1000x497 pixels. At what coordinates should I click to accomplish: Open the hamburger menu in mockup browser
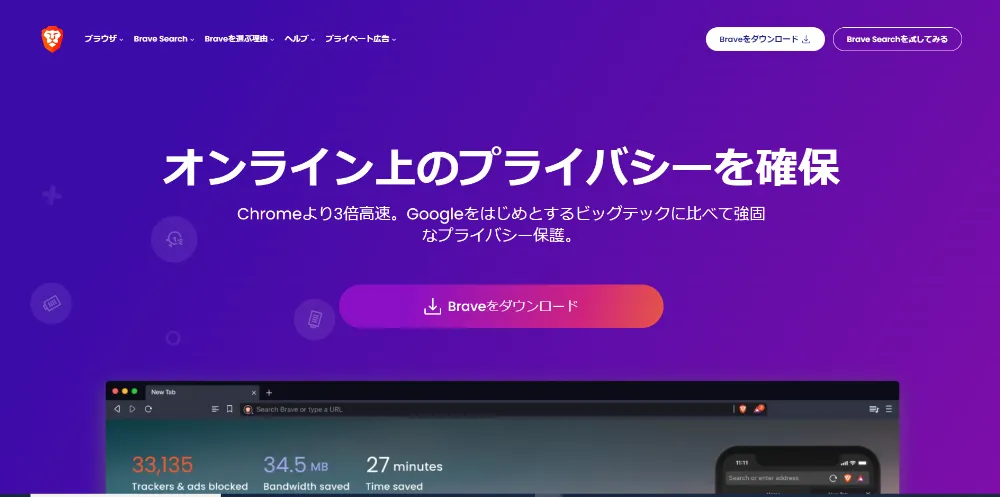[889, 409]
